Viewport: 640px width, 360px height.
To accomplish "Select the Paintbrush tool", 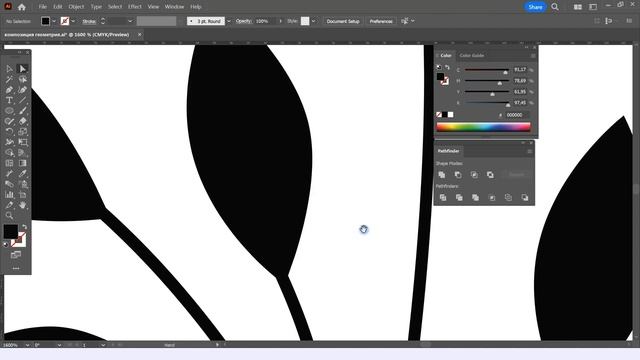I will [22, 111].
